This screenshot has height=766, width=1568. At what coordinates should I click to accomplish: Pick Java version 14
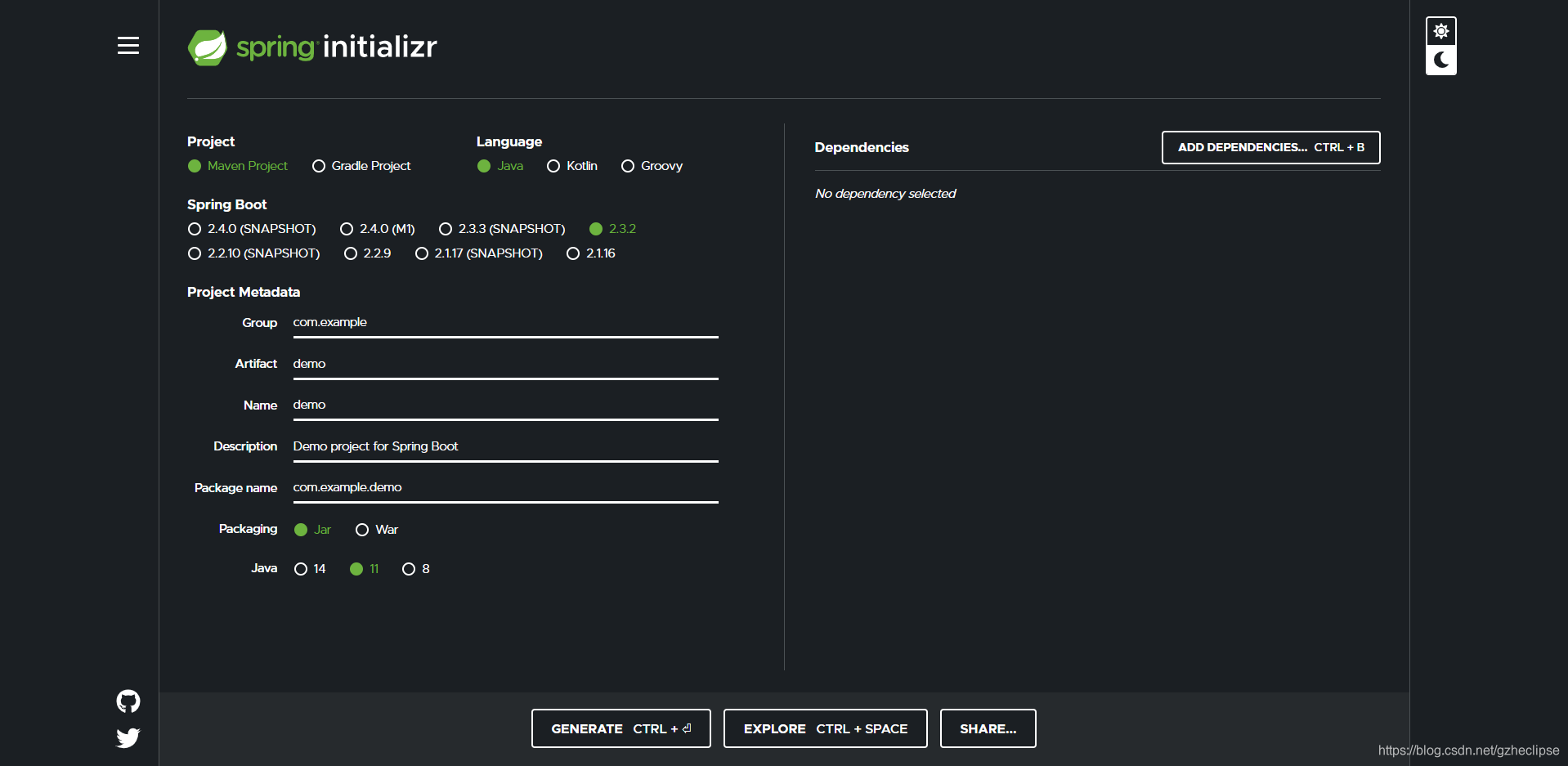310,569
